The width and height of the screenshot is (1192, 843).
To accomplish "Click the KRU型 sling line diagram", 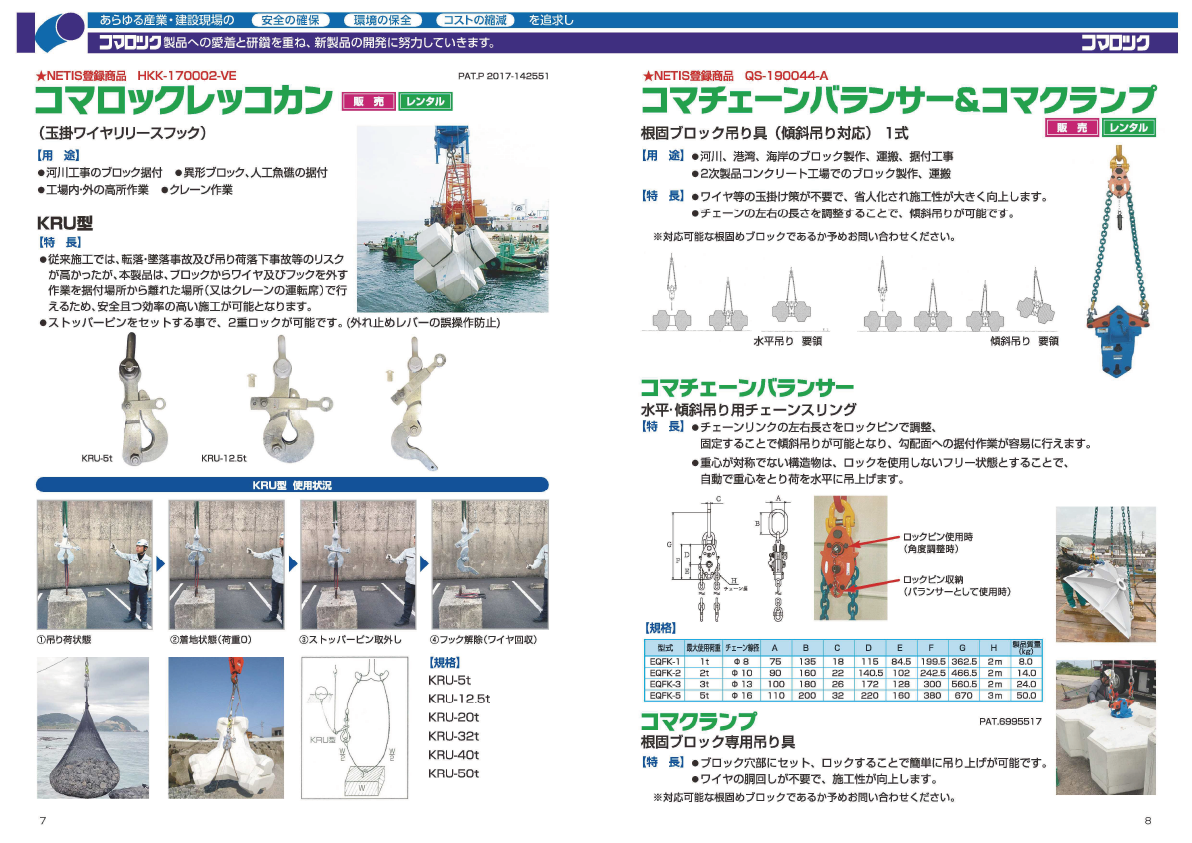I will [354, 728].
